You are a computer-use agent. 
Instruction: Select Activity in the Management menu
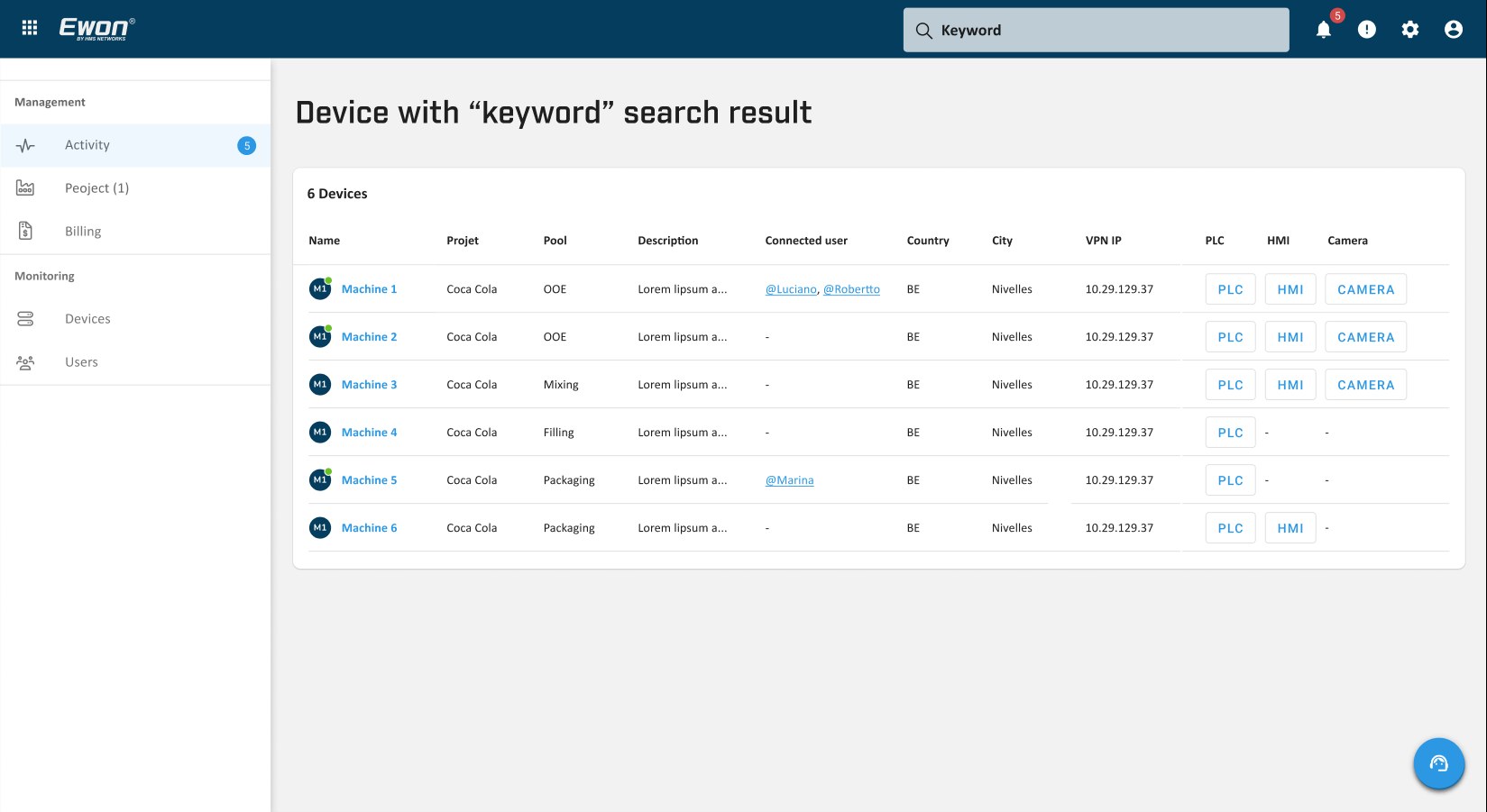(135, 145)
